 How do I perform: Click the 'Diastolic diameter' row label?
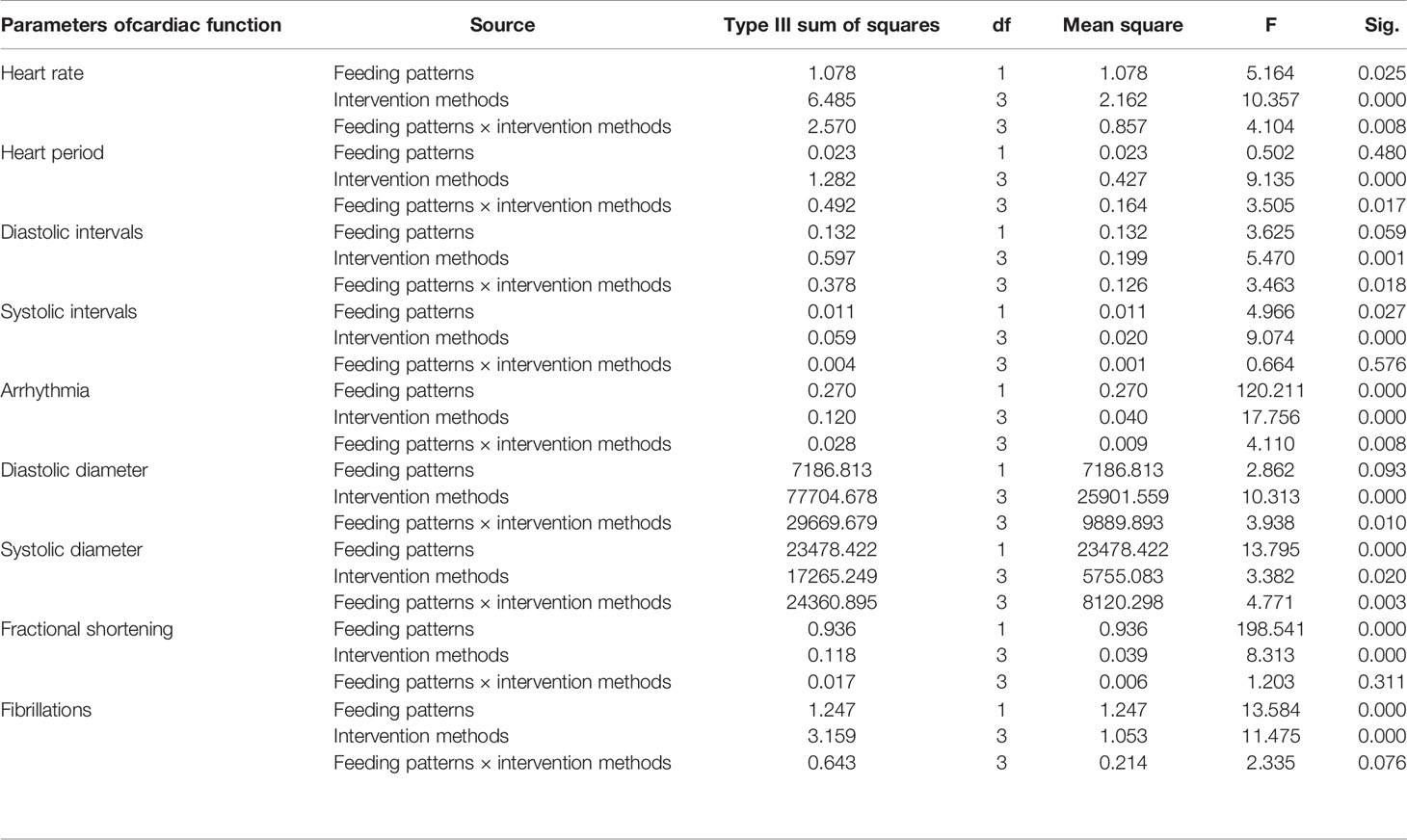(x=74, y=470)
